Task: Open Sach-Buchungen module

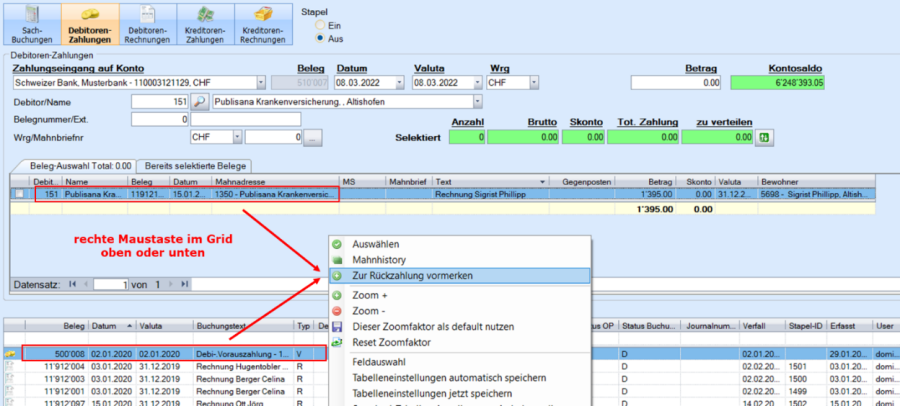Action: pyautogui.click(x=32, y=24)
